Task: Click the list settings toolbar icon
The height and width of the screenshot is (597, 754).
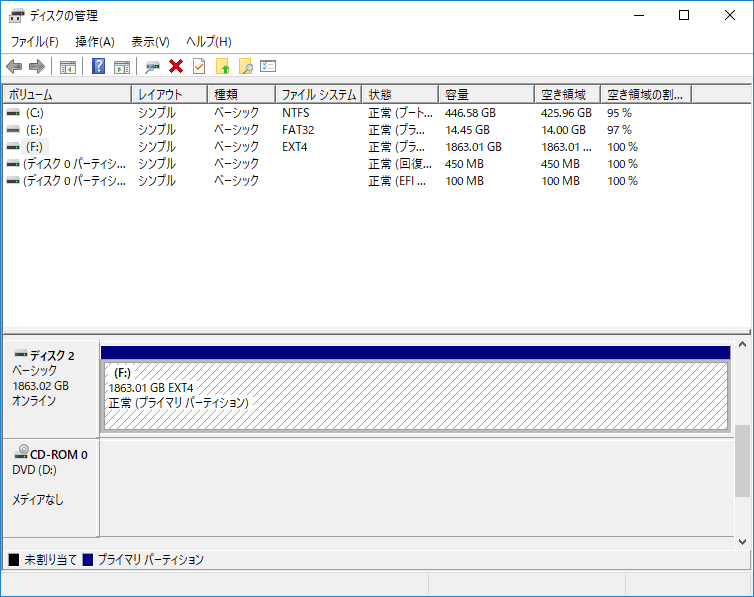Action: pyautogui.click(x=268, y=66)
